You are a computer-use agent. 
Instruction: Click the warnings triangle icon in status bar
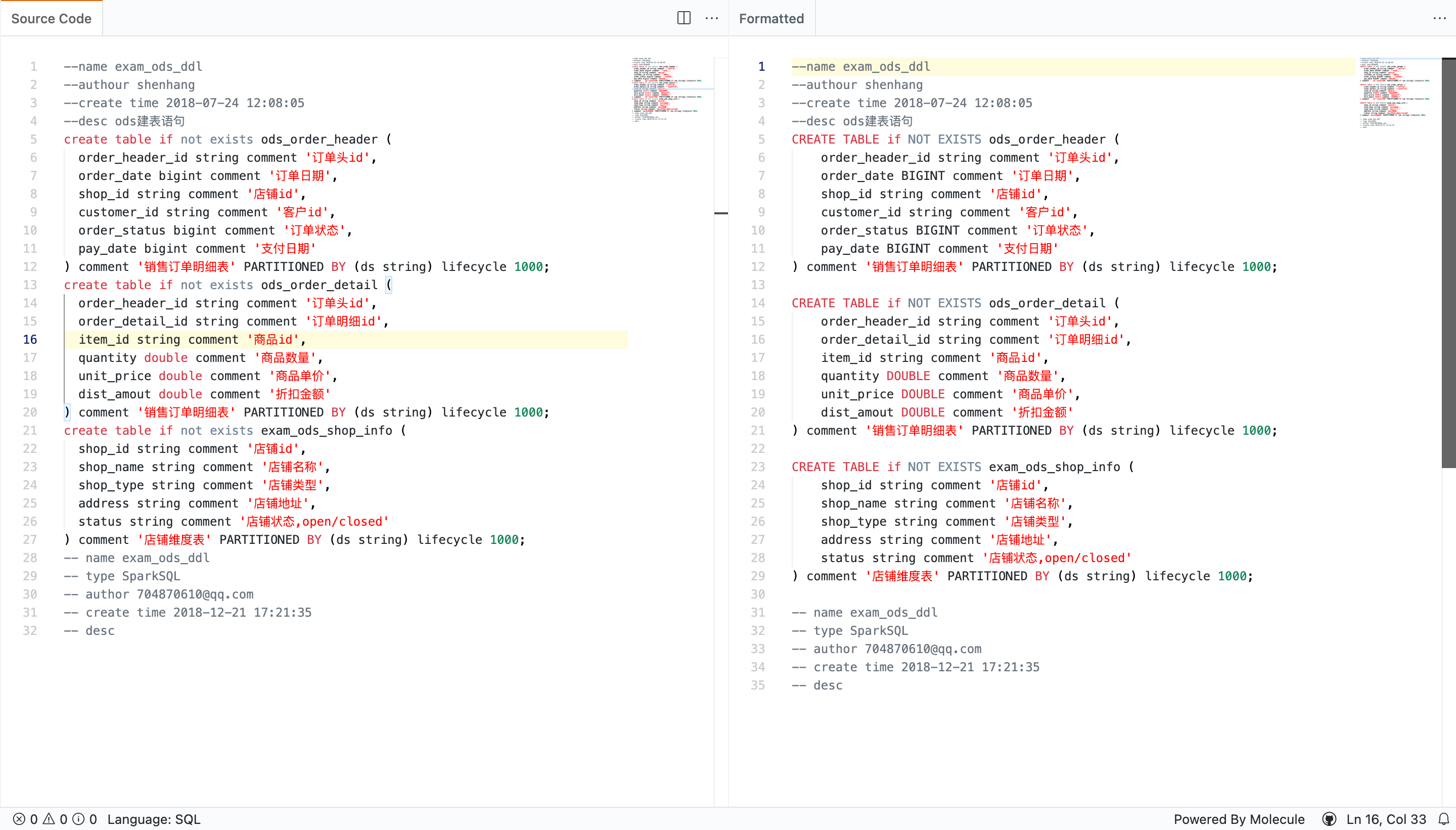click(49, 819)
